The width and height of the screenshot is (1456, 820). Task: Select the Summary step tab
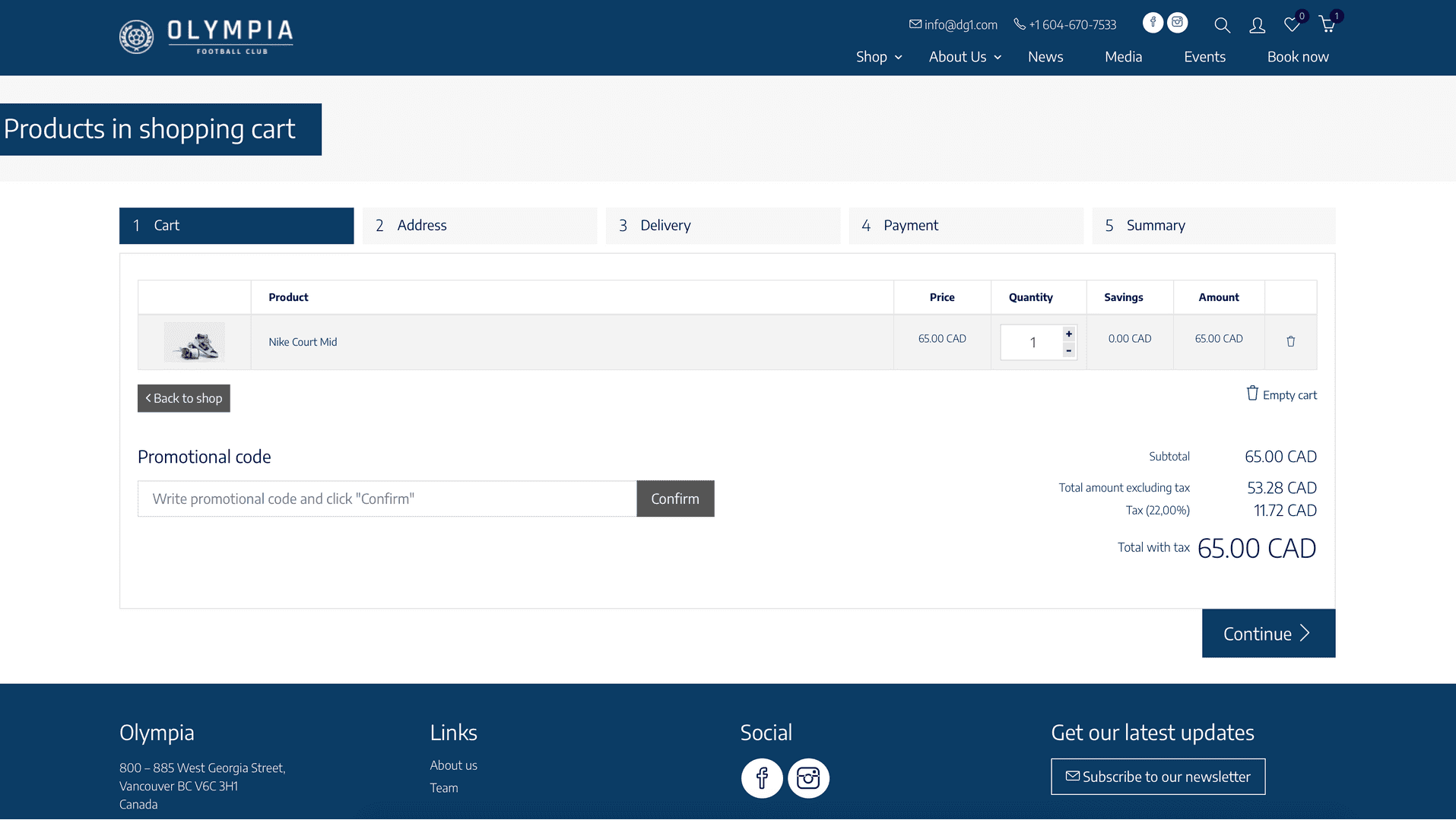[x=1213, y=226]
